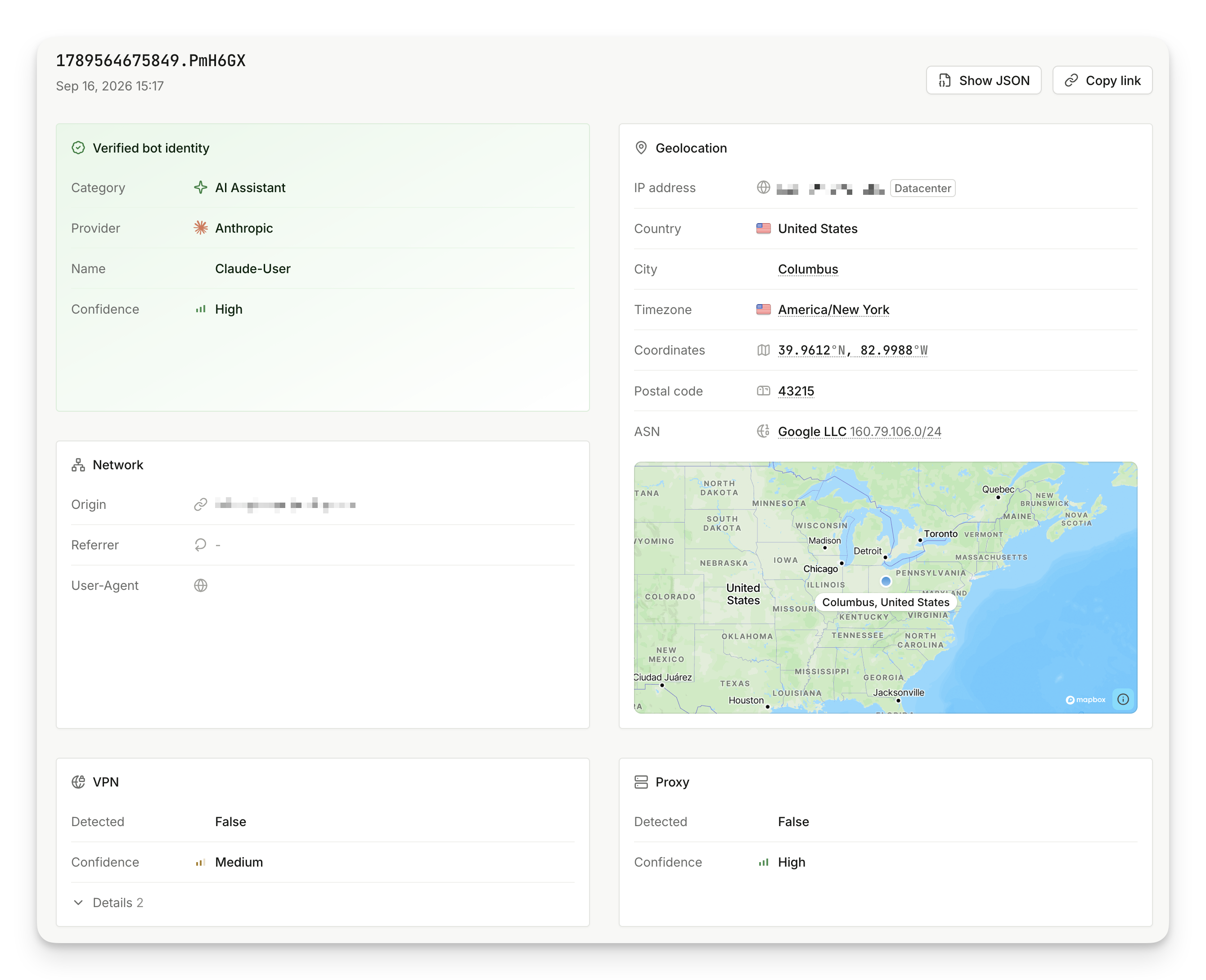The height and width of the screenshot is (980, 1206).
Task: Copy link to this request
Action: pos(1102,81)
